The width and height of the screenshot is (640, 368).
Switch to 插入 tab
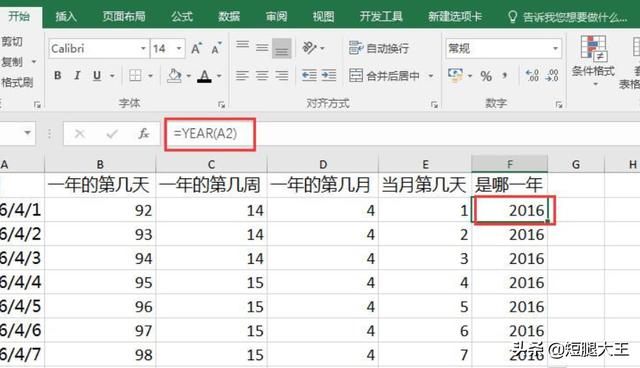click(66, 16)
